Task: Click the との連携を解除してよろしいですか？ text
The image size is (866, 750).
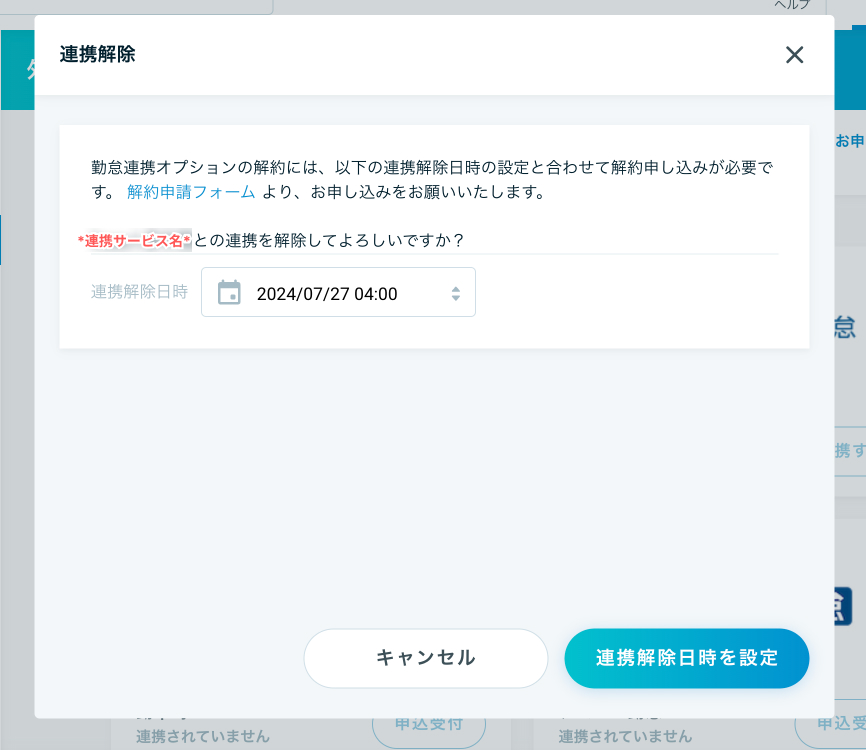Action: tap(329, 240)
